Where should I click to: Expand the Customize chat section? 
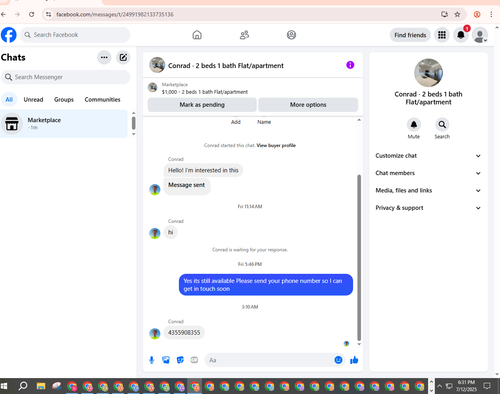coord(428,156)
